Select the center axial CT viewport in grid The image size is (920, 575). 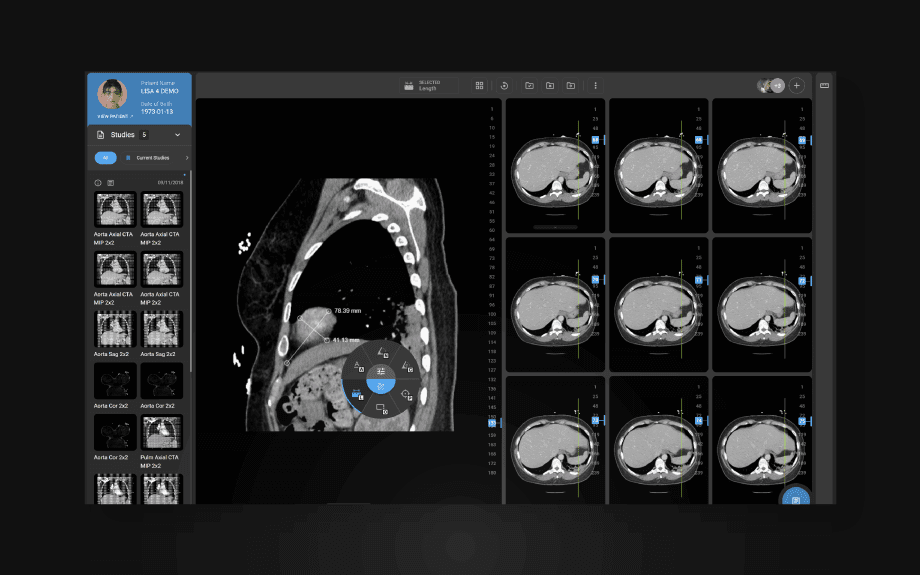click(658, 305)
